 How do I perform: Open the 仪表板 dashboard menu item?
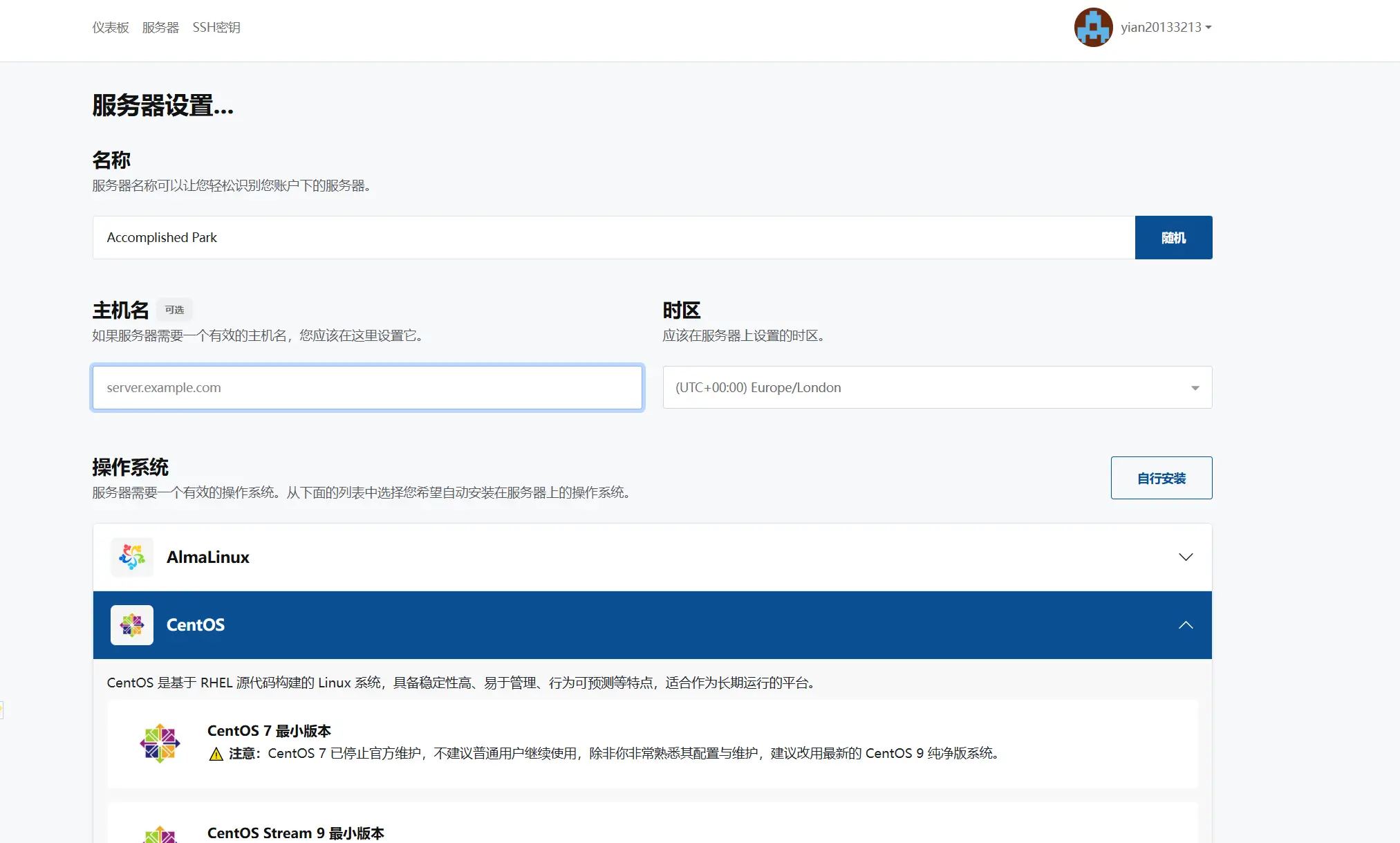tap(111, 27)
